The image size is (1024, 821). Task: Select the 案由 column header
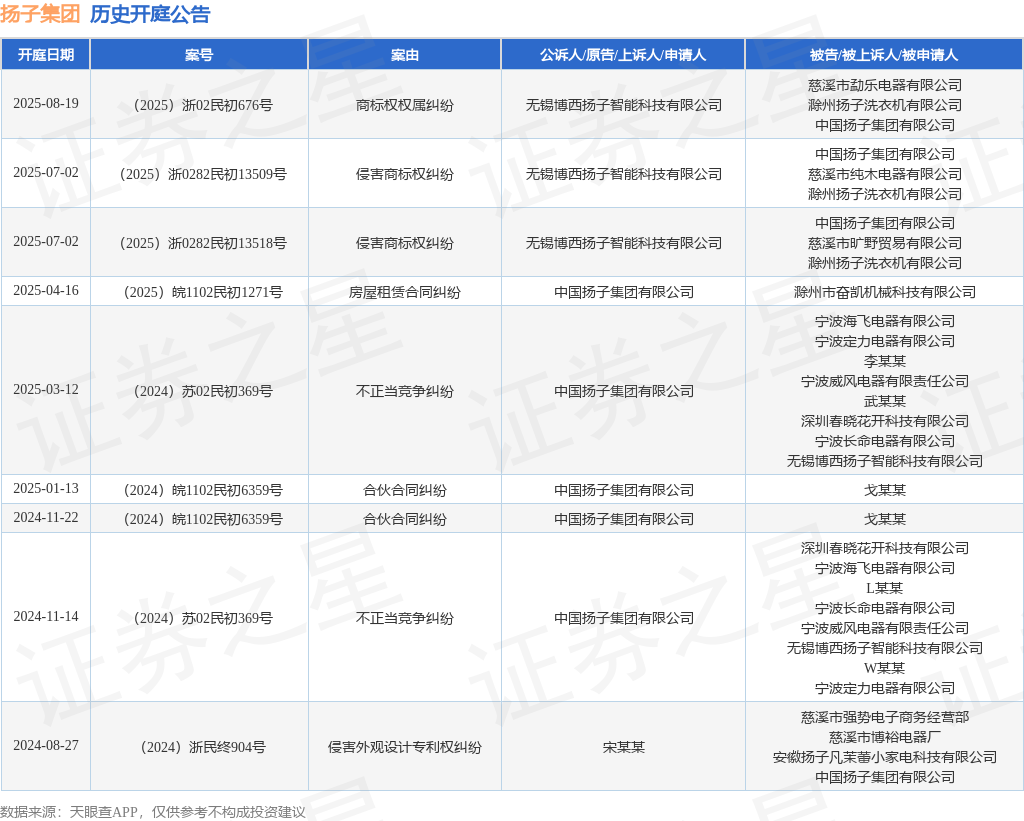point(405,55)
